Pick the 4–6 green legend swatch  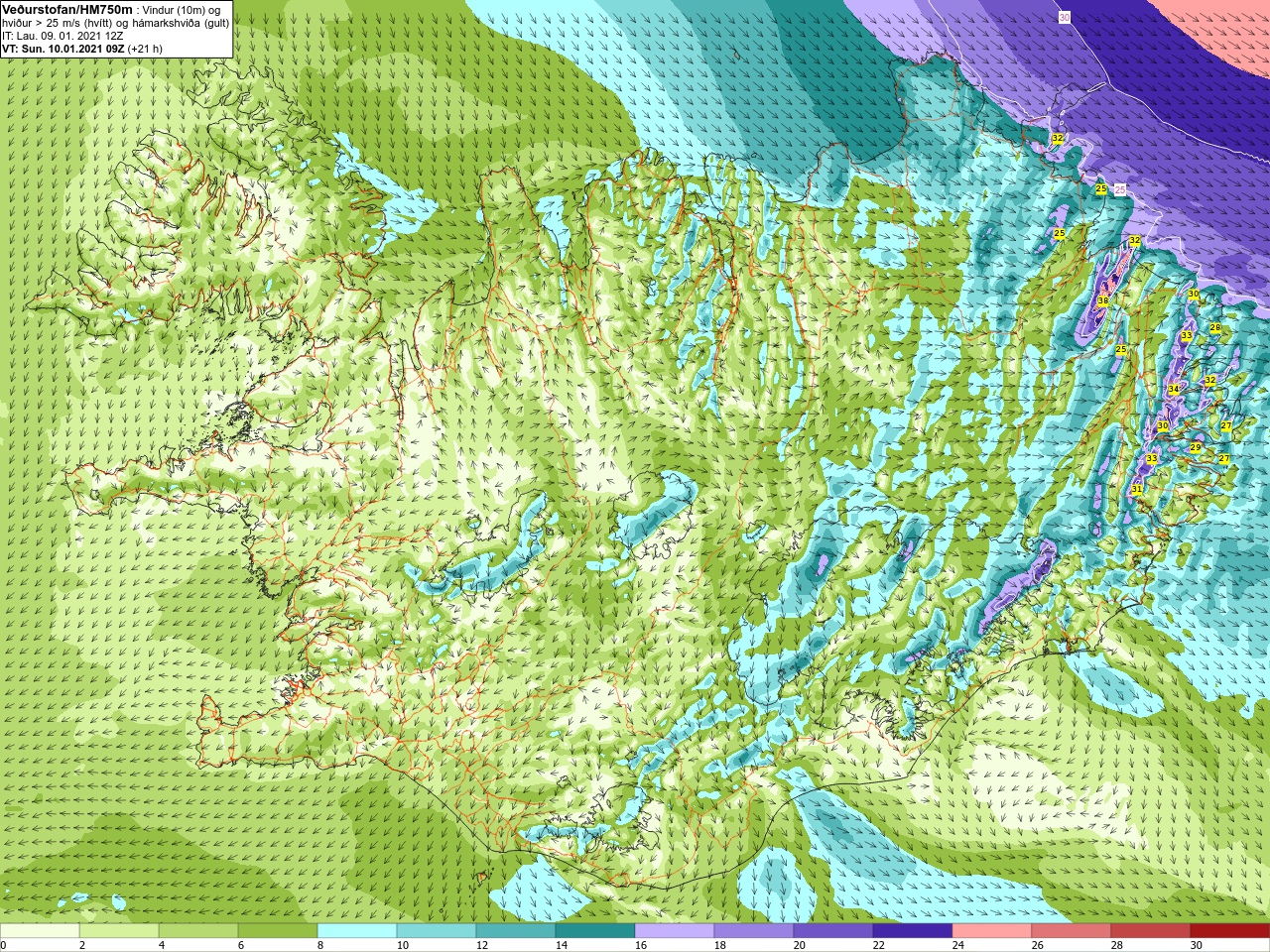pos(198,931)
